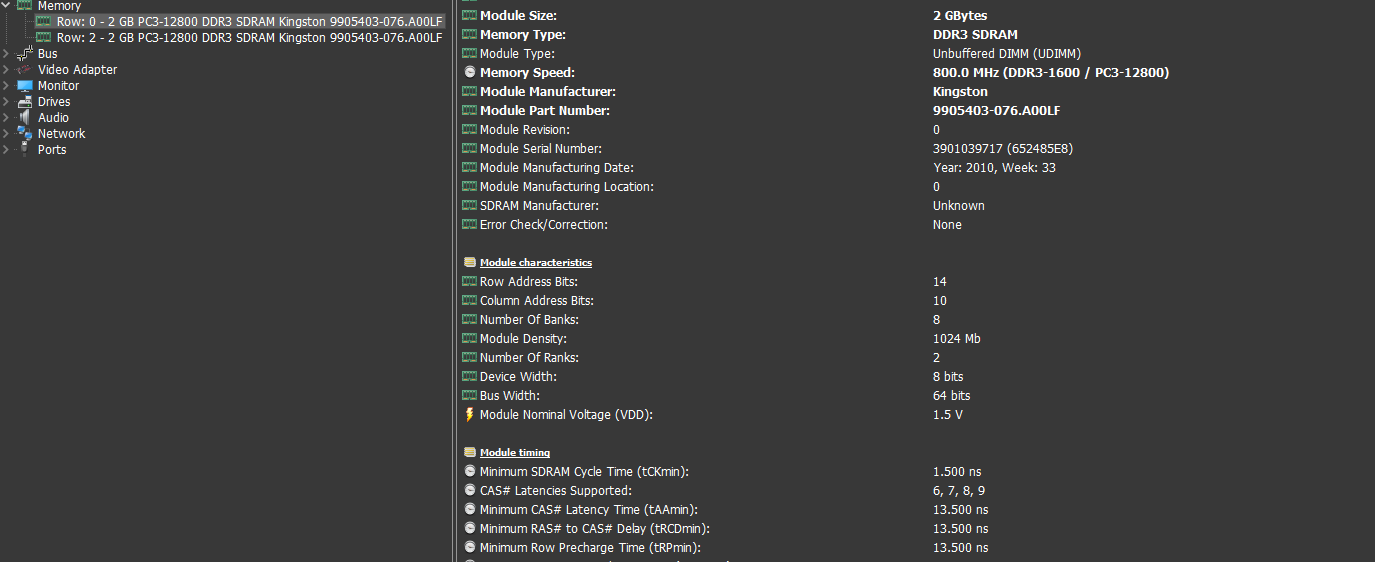Select the SDRAM Manufacturer Unknown value

point(959,206)
